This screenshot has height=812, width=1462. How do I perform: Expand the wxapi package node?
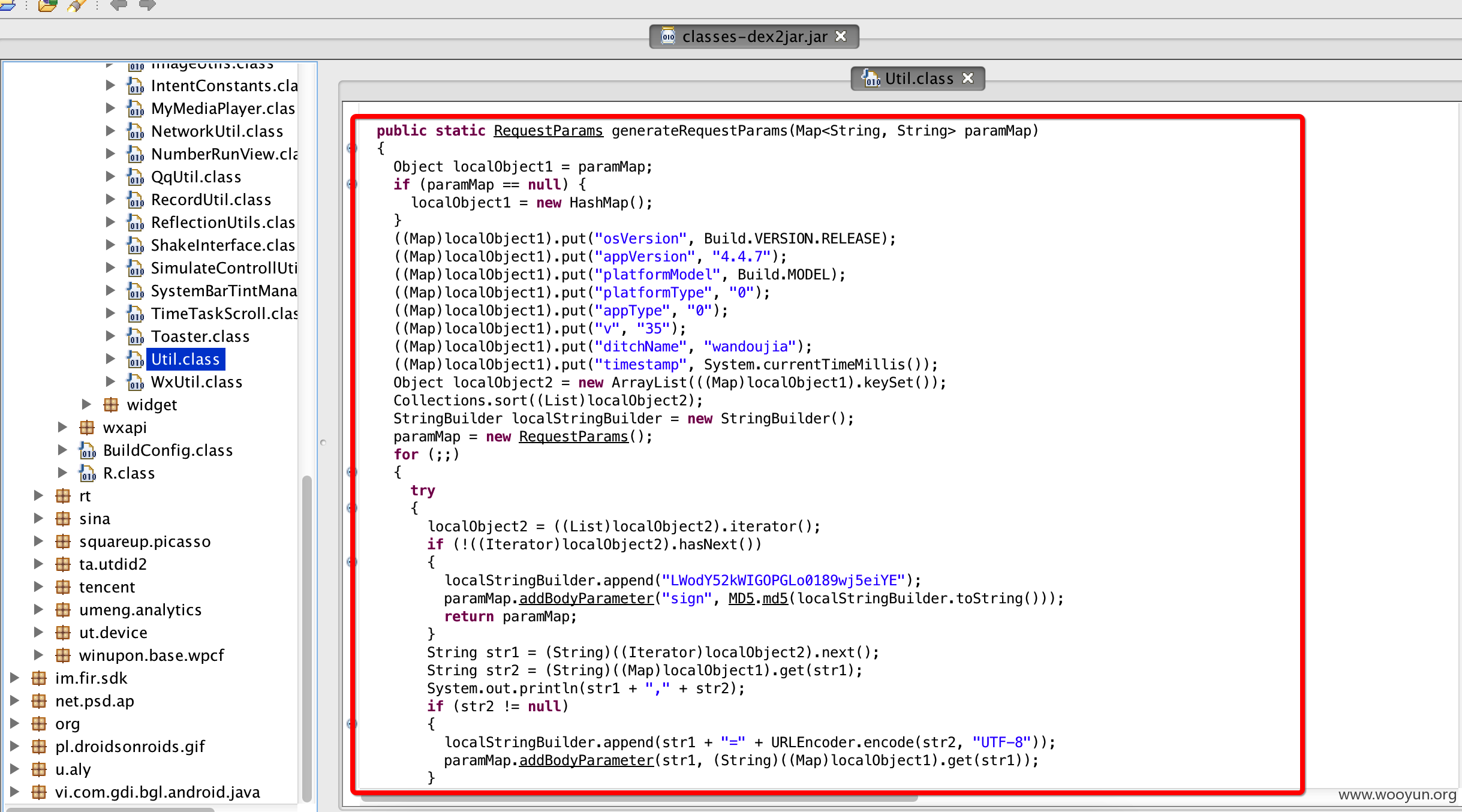coord(62,427)
